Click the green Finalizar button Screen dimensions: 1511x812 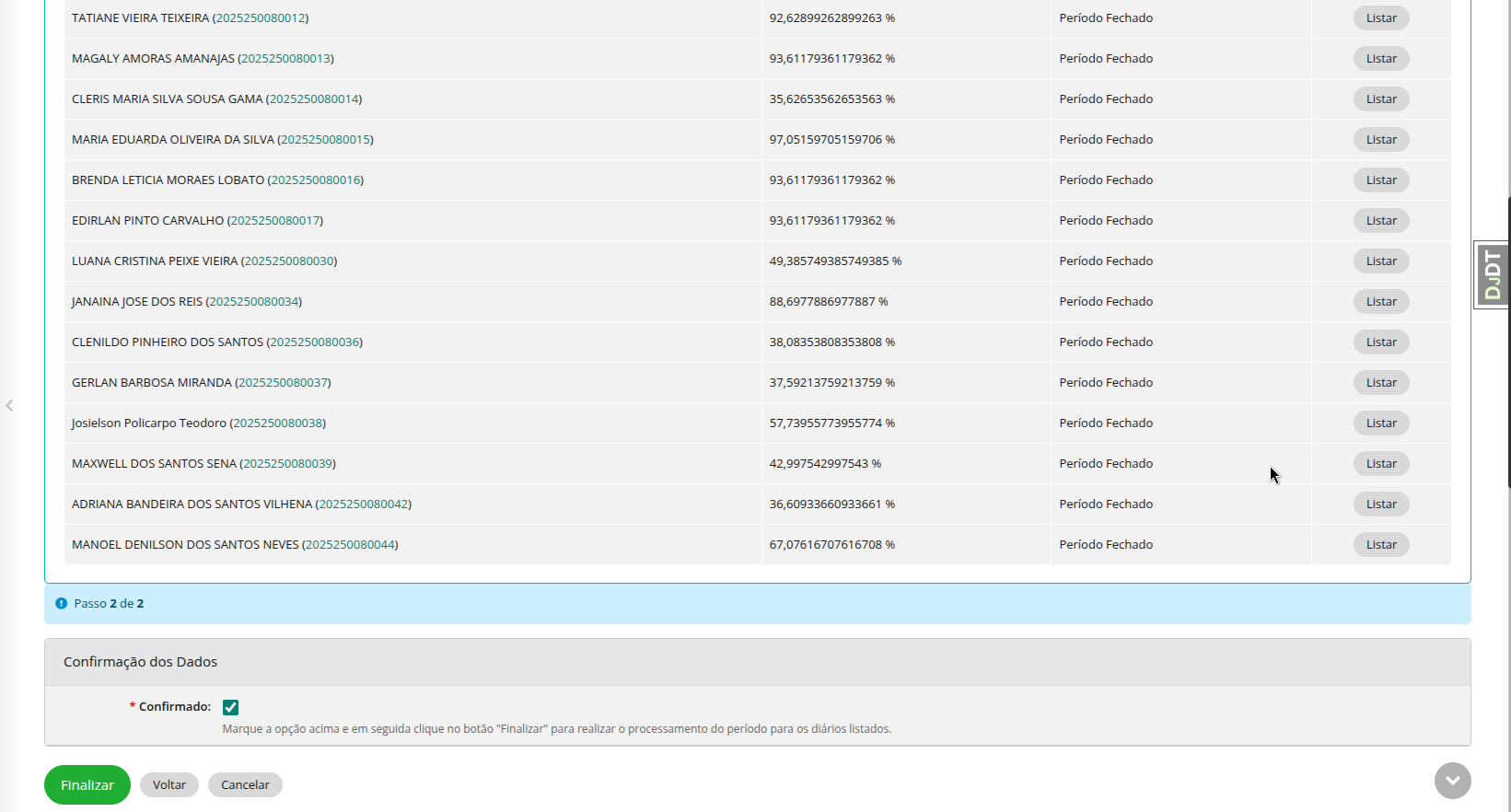[87, 784]
